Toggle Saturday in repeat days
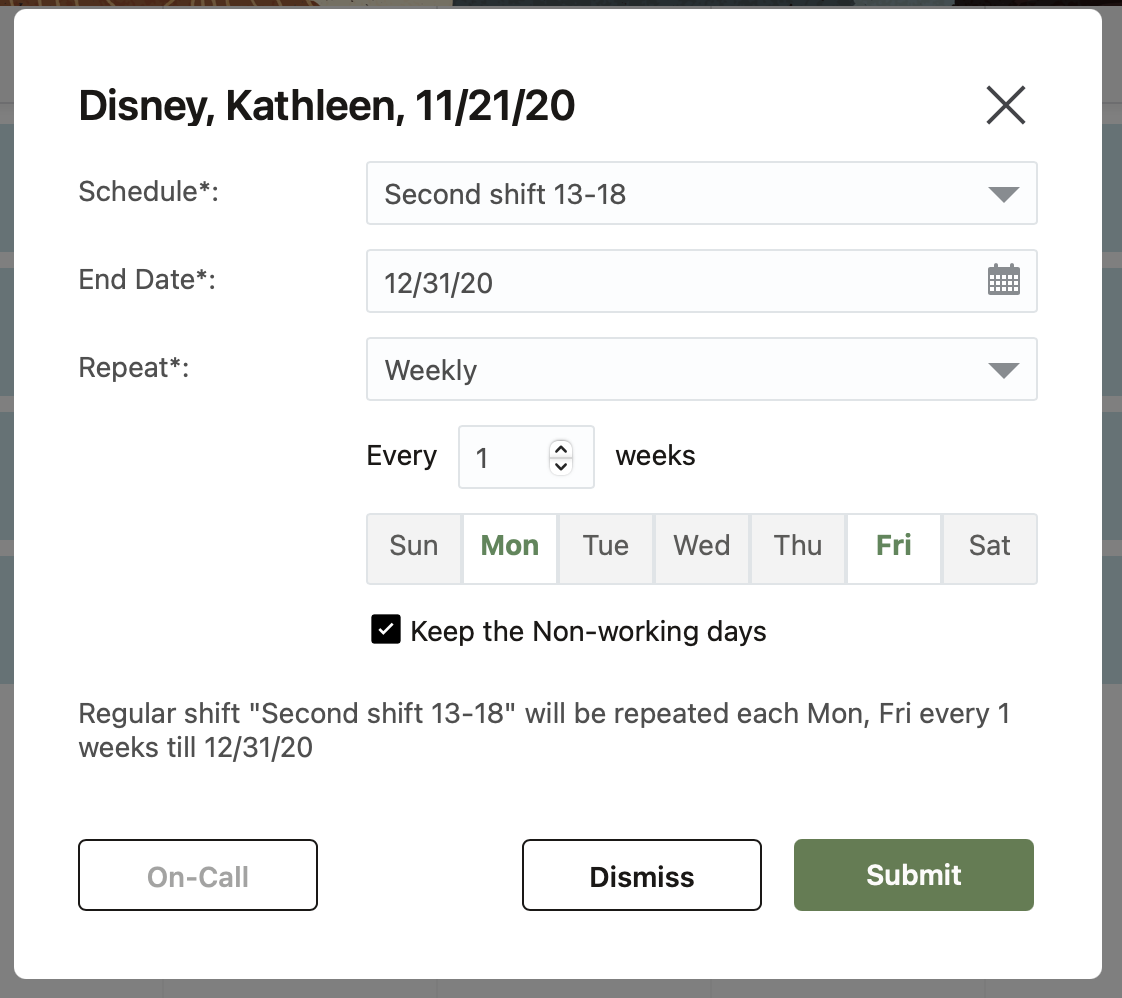1122x998 pixels. tap(990, 547)
